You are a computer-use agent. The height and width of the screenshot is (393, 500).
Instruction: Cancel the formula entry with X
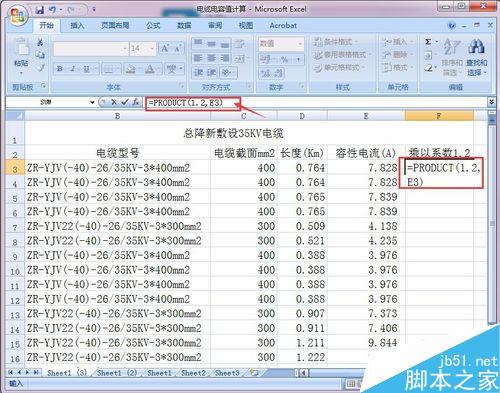point(114,102)
